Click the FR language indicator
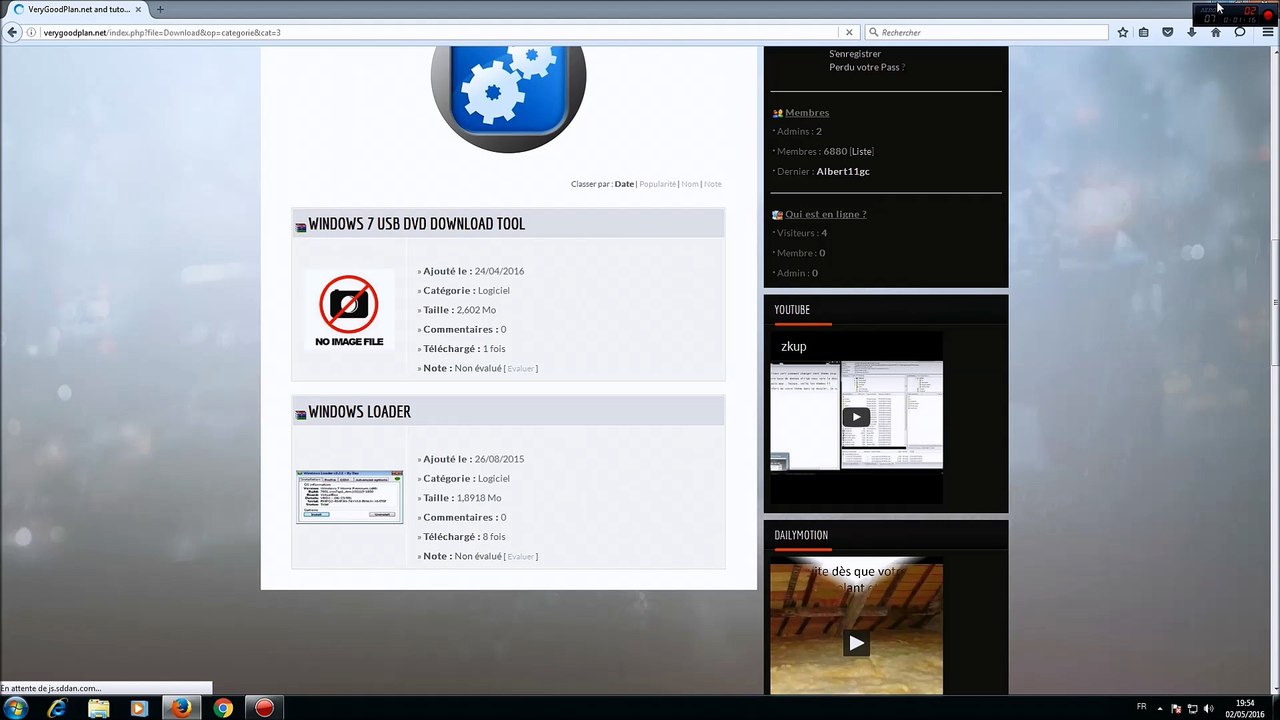The image size is (1280, 720). tap(1141, 707)
